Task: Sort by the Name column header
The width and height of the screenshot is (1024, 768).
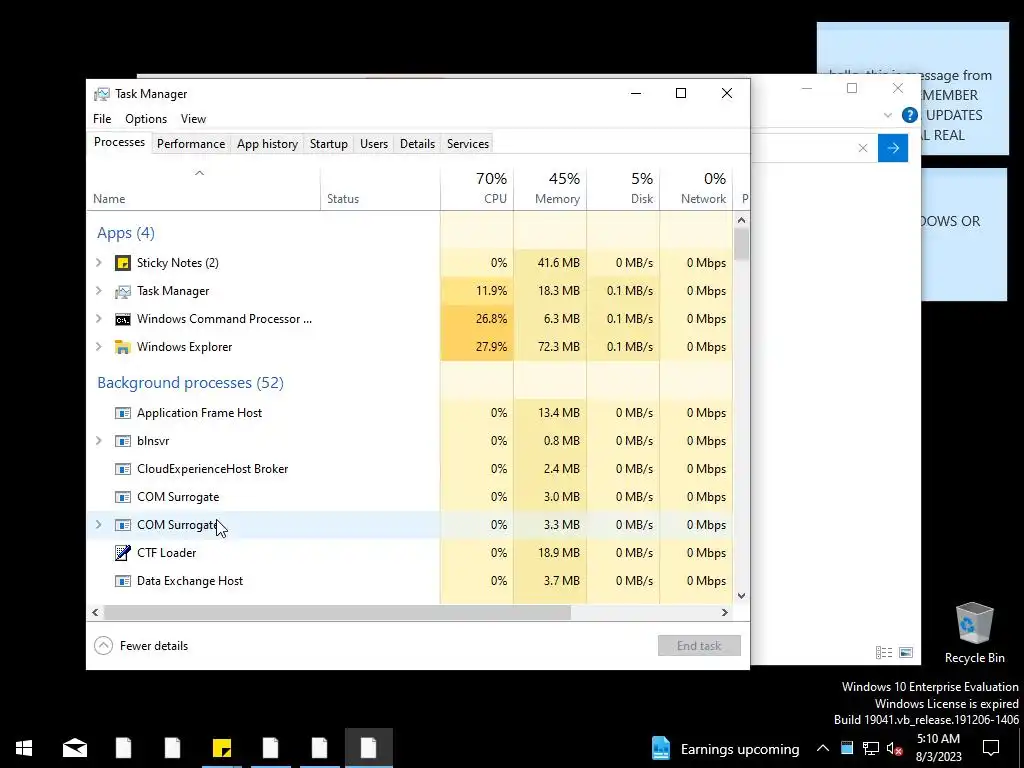Action: 203,189
